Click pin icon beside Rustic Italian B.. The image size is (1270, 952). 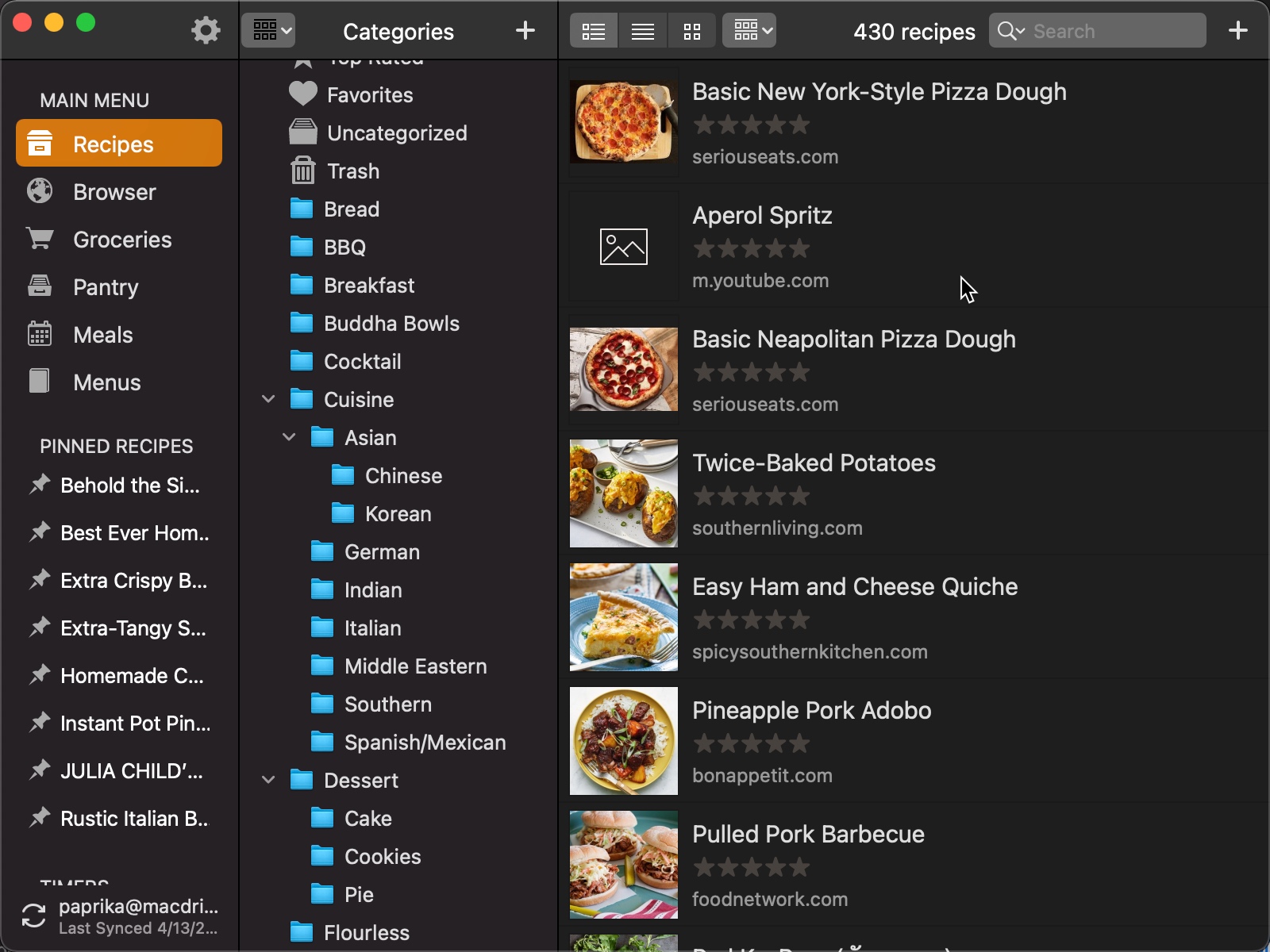(x=40, y=817)
